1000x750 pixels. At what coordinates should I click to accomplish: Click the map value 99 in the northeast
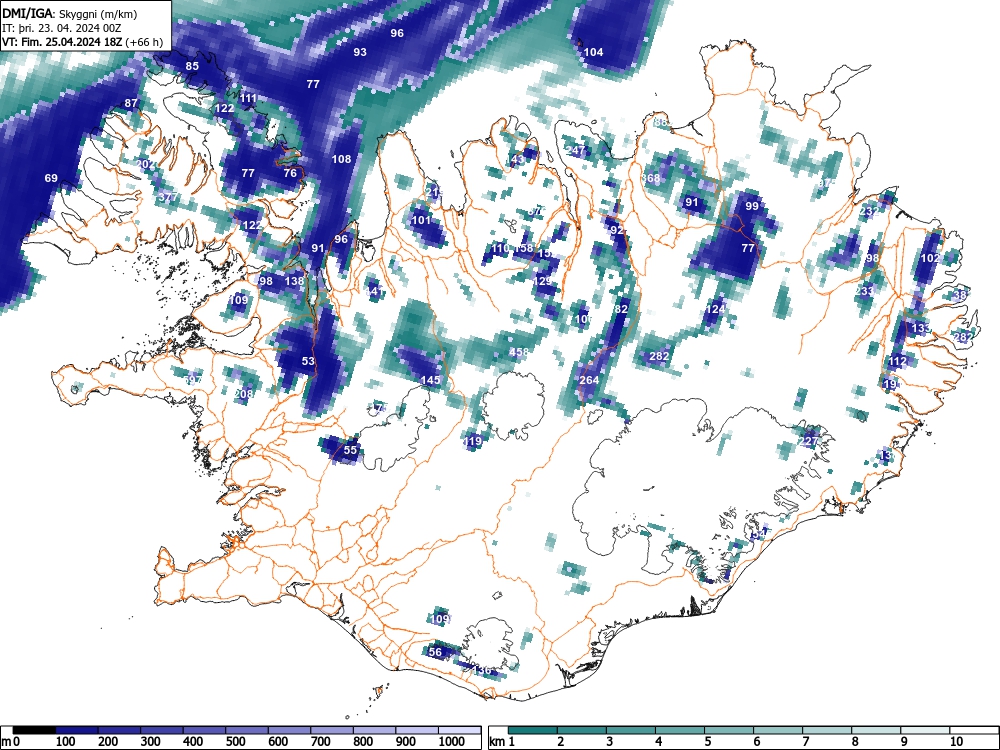pos(752,206)
